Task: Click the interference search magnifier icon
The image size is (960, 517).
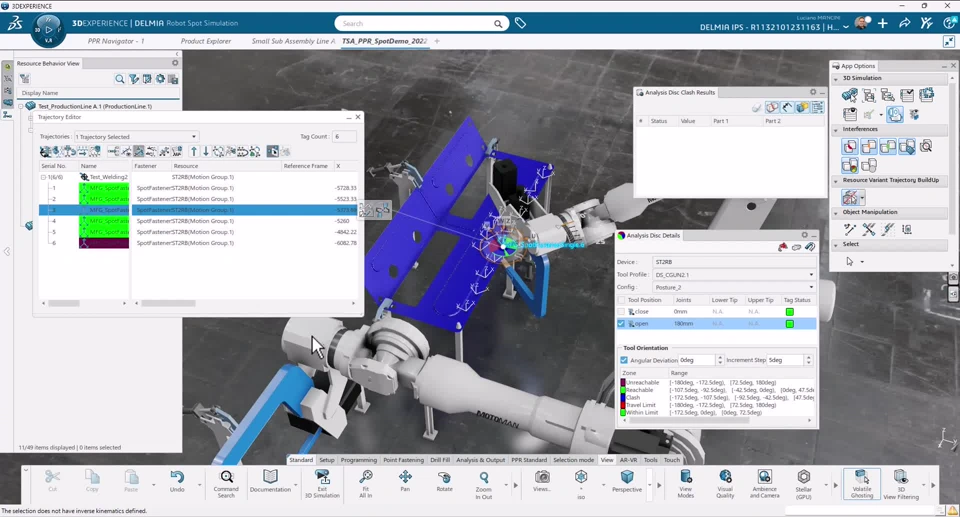Action: 926,146
